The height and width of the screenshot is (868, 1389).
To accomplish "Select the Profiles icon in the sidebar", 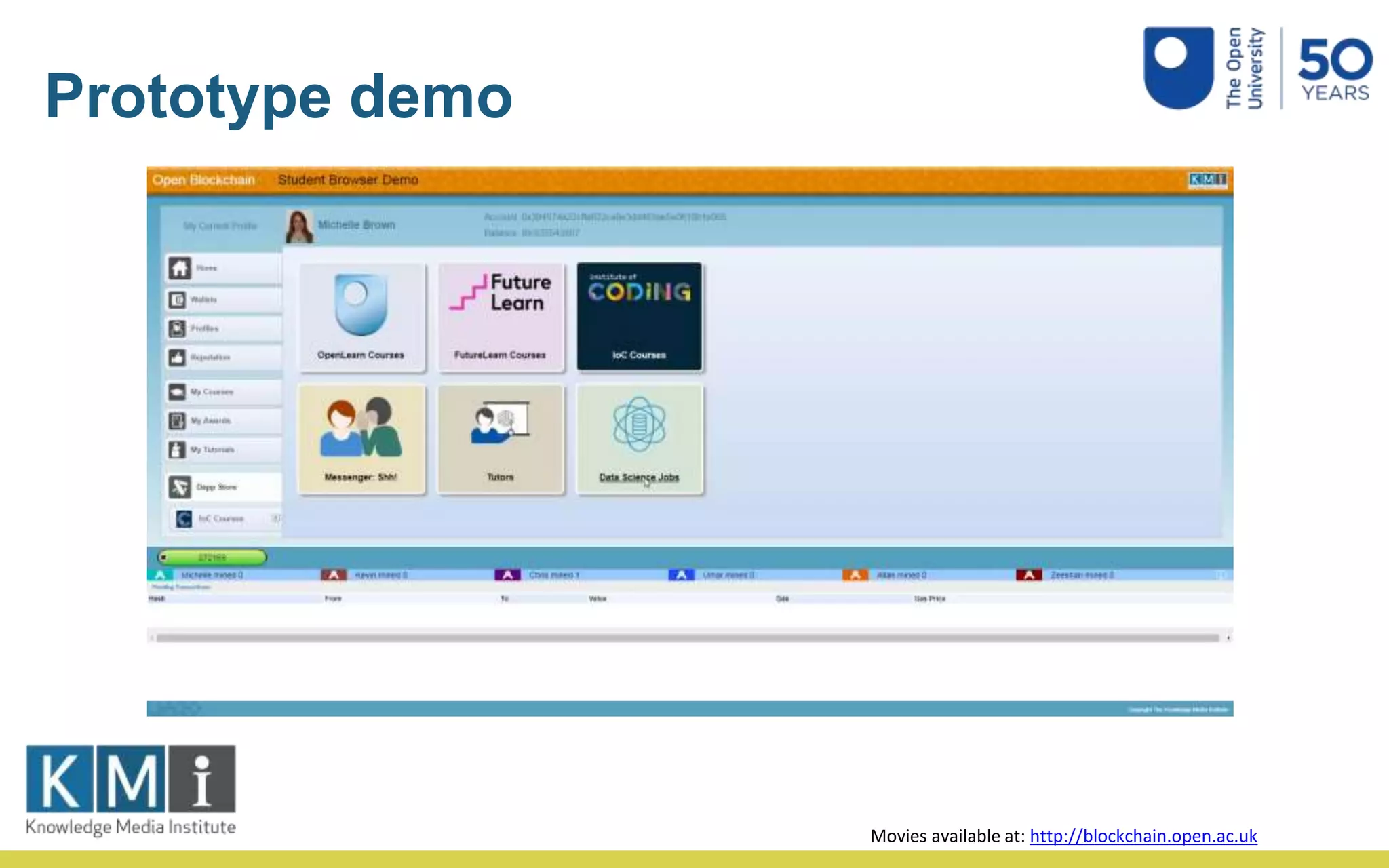I will (178, 329).
